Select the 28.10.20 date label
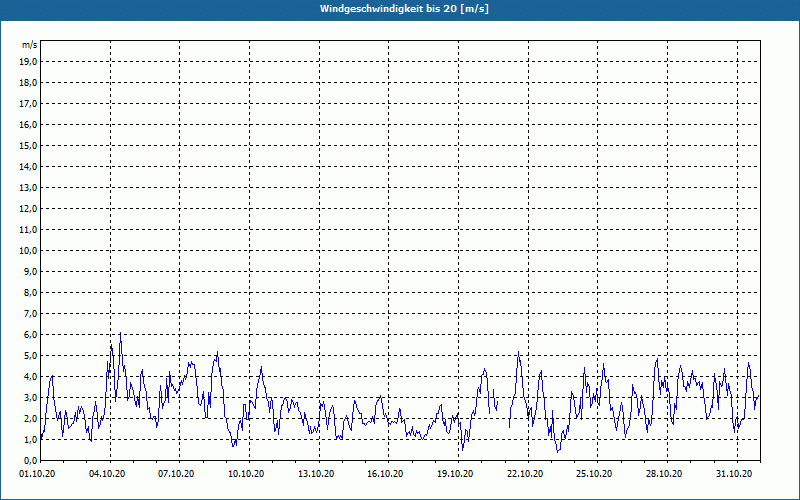Viewport: 800px width, 500px height. pyautogui.click(x=665, y=474)
